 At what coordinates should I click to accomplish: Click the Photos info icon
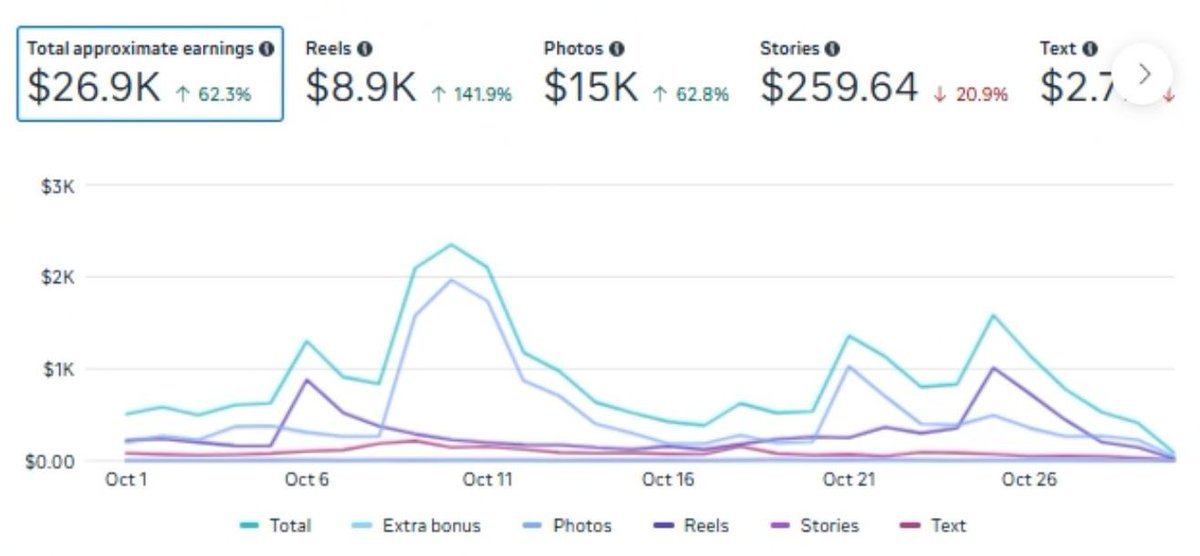pyautogui.click(x=617, y=48)
